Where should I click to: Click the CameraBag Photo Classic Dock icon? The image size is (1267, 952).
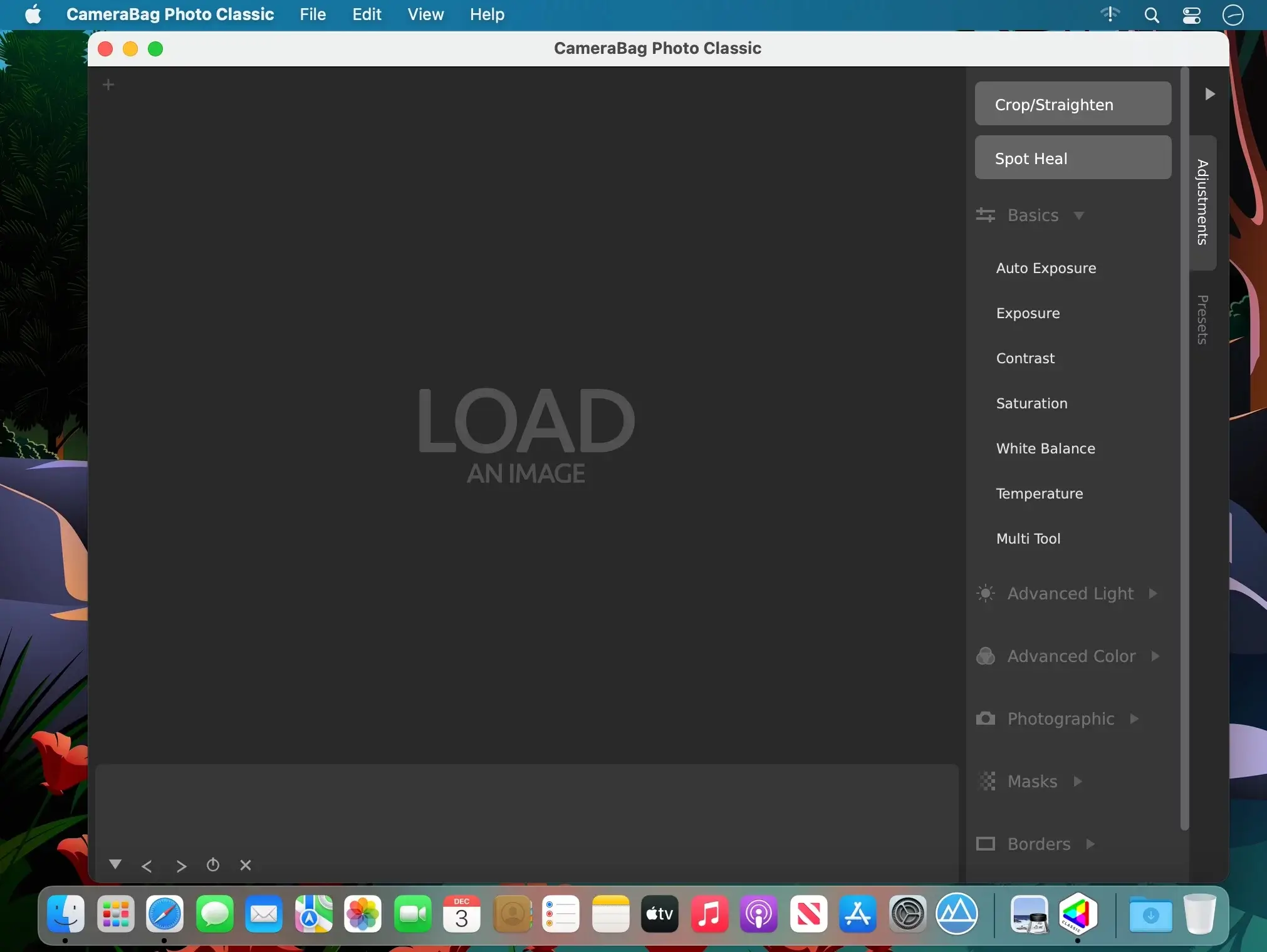[1078, 914]
